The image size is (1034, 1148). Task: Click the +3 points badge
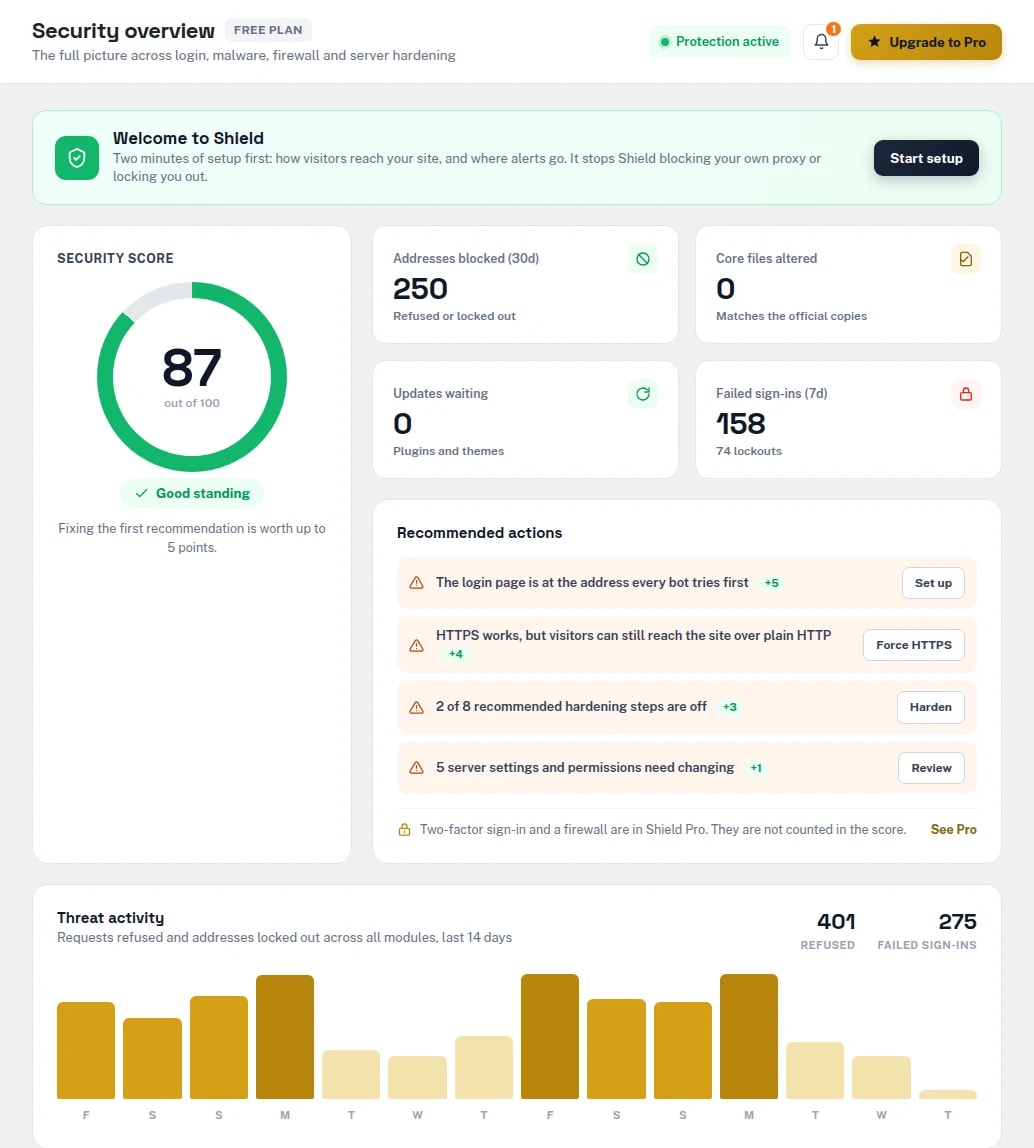(x=729, y=707)
